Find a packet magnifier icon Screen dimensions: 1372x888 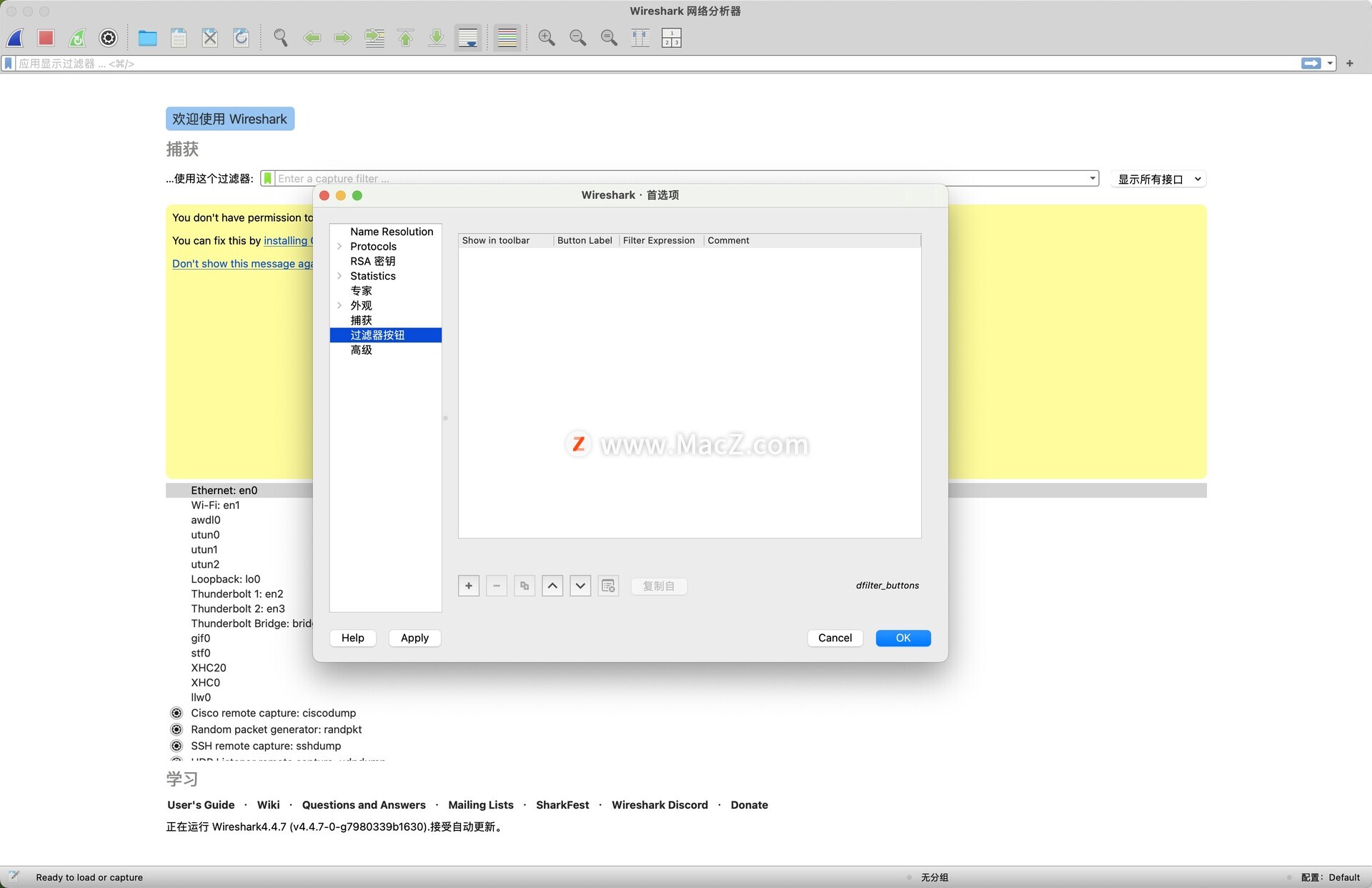pos(281,38)
